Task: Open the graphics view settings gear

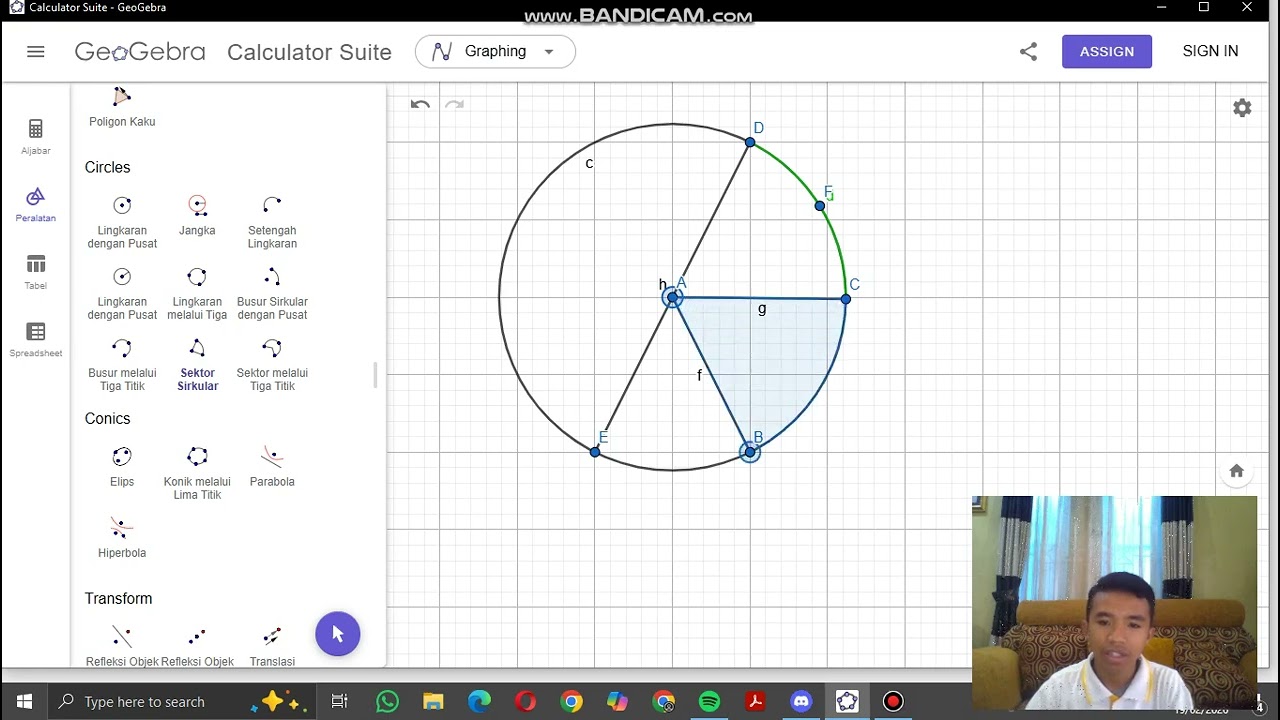Action: point(1242,108)
